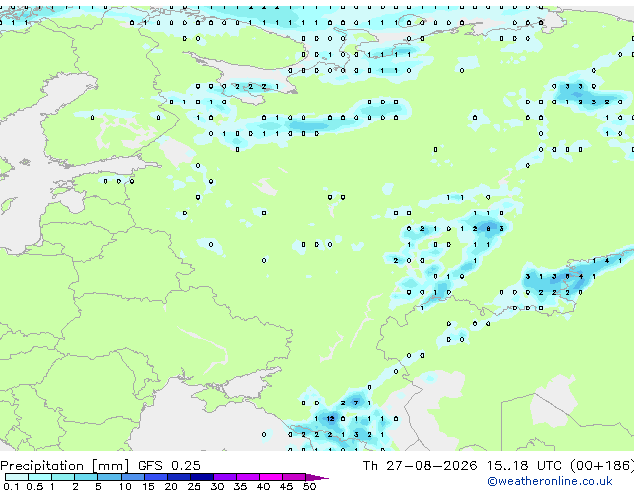Click the 45–50 mm deep magenta legend swatch
Image resolution: width=634 pixels, height=490 pixels.
(x=294, y=477)
